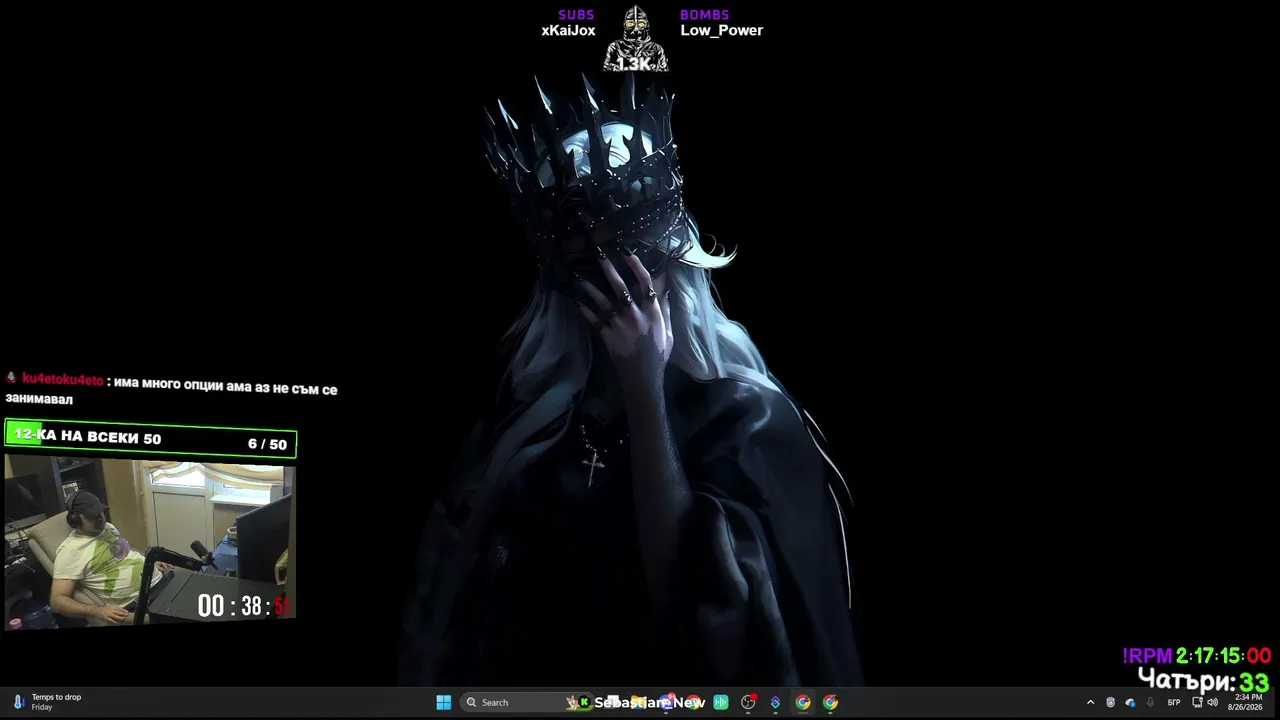Viewport: 1280px width, 720px height.
Task: Click the purple BOMBS label
Action: [x=704, y=15]
